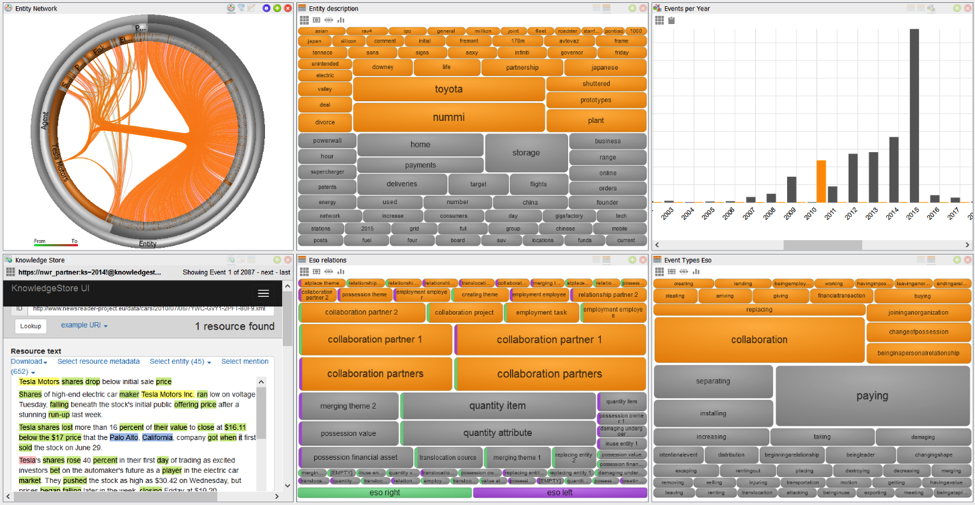Click the bracket box icon in Entity description toolbar
Screen dimensions: 975x505
click(x=316, y=21)
